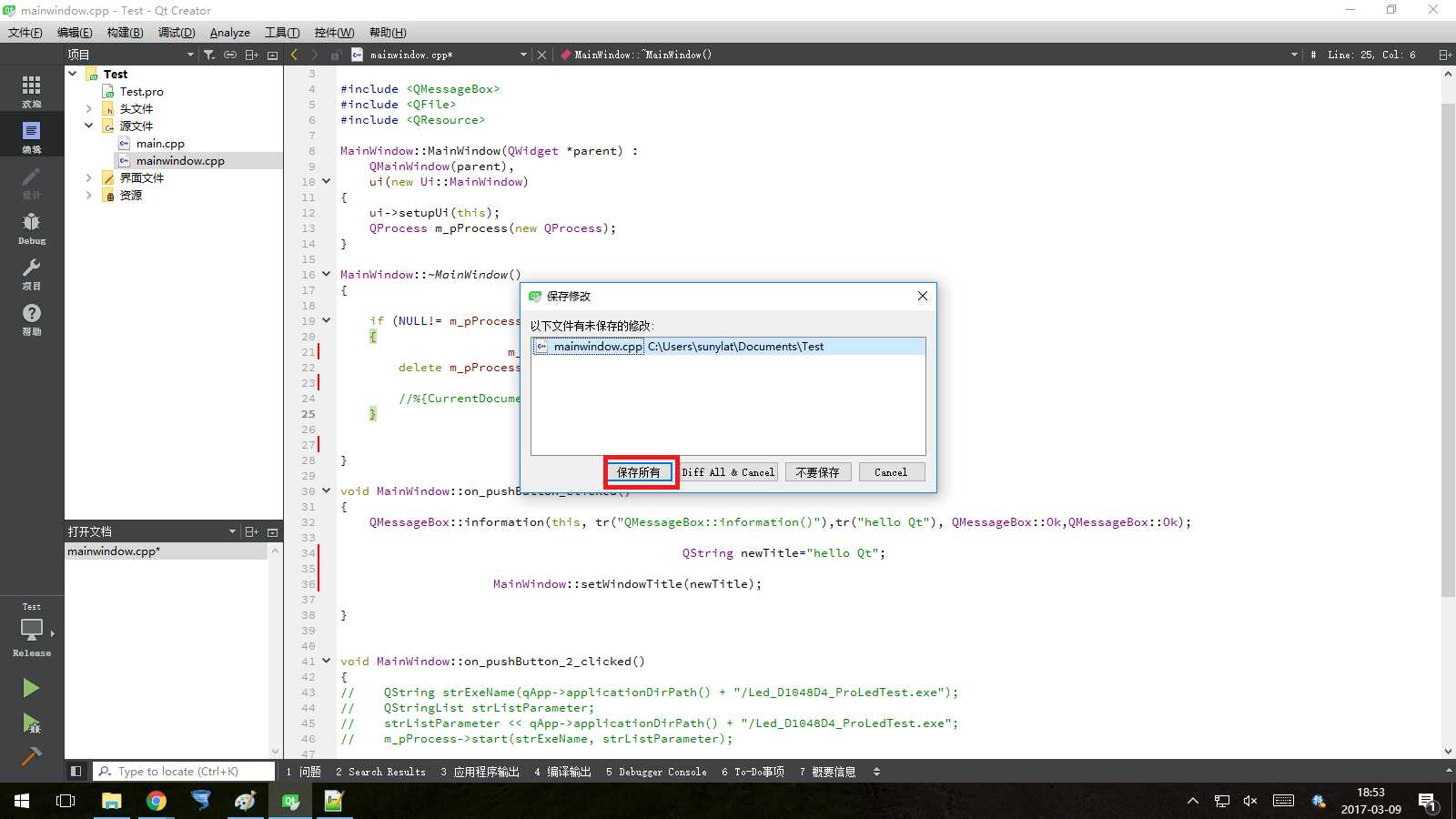Collapse the 源文件 folder

89,126
